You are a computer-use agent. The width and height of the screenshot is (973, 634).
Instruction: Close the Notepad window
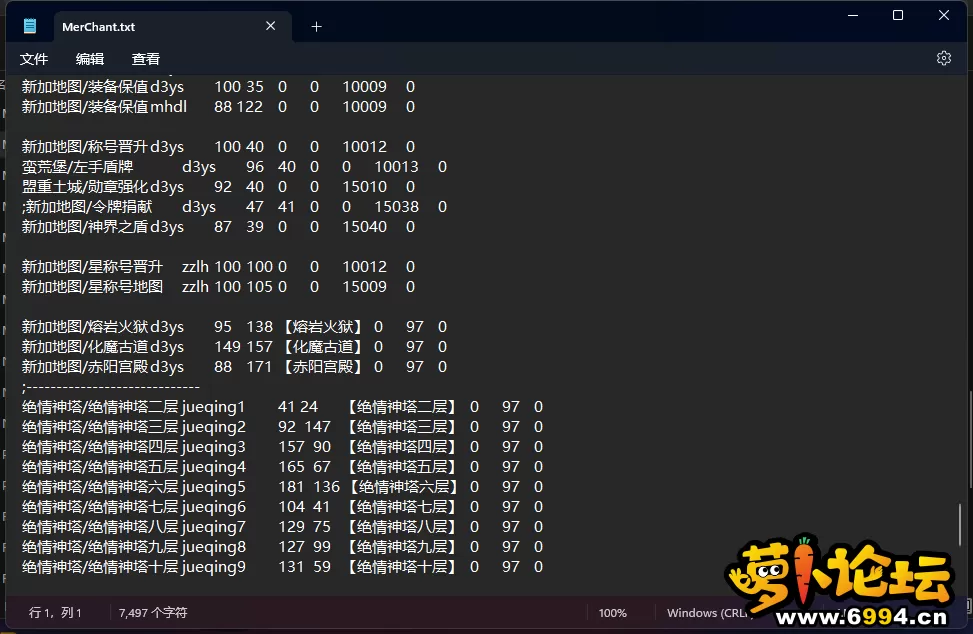pyautogui.click(x=944, y=15)
